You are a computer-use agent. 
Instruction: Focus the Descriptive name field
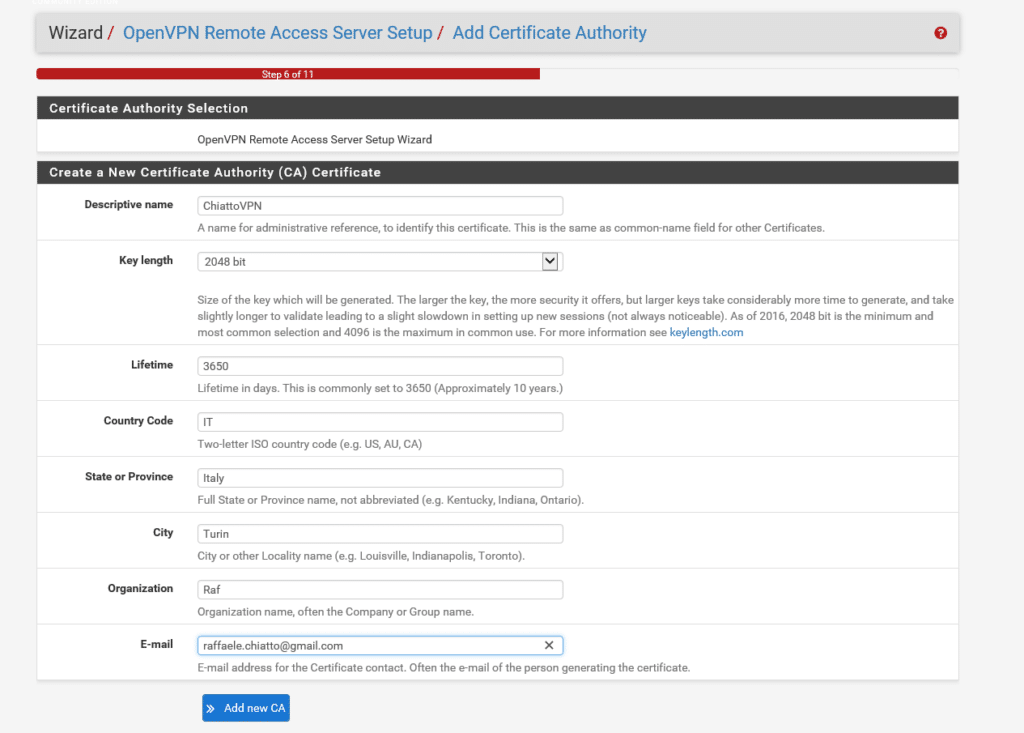(x=380, y=206)
